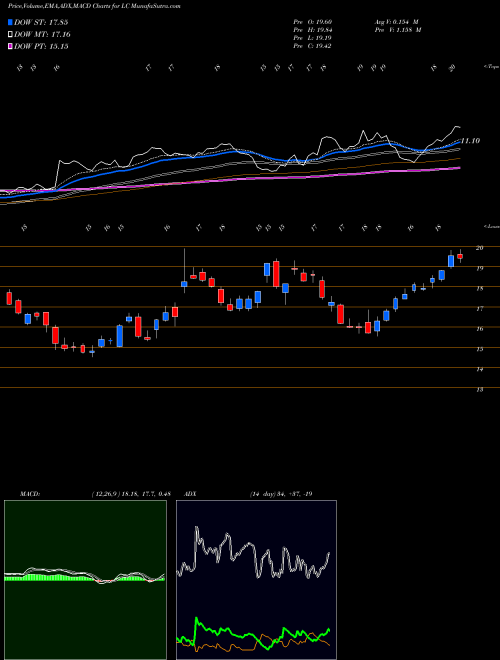Click the ADX (14 day) parameter values
Screen dimensions: 500x660
click(281, 494)
